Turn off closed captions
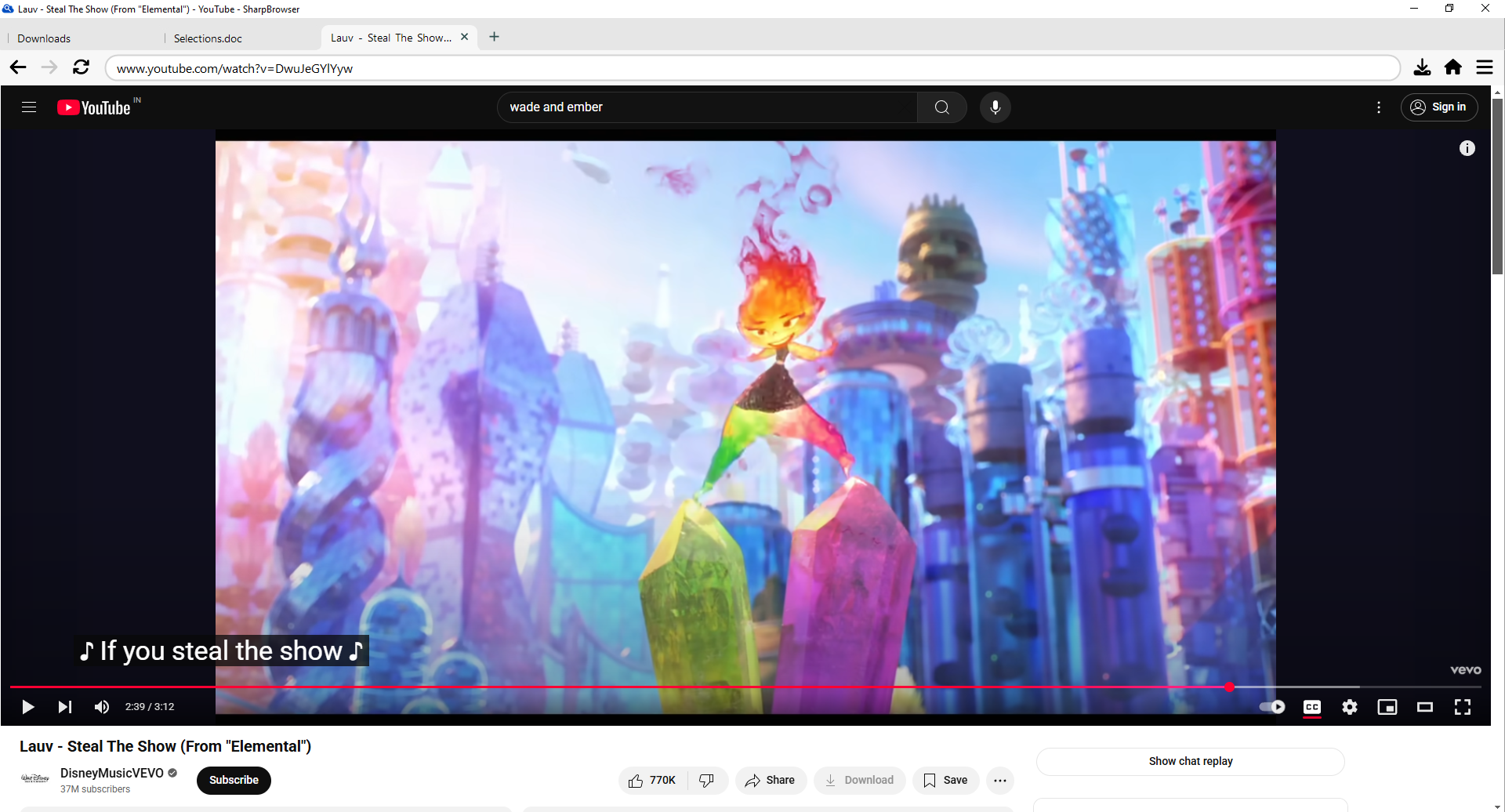This screenshot has height=812, width=1505. (x=1312, y=707)
